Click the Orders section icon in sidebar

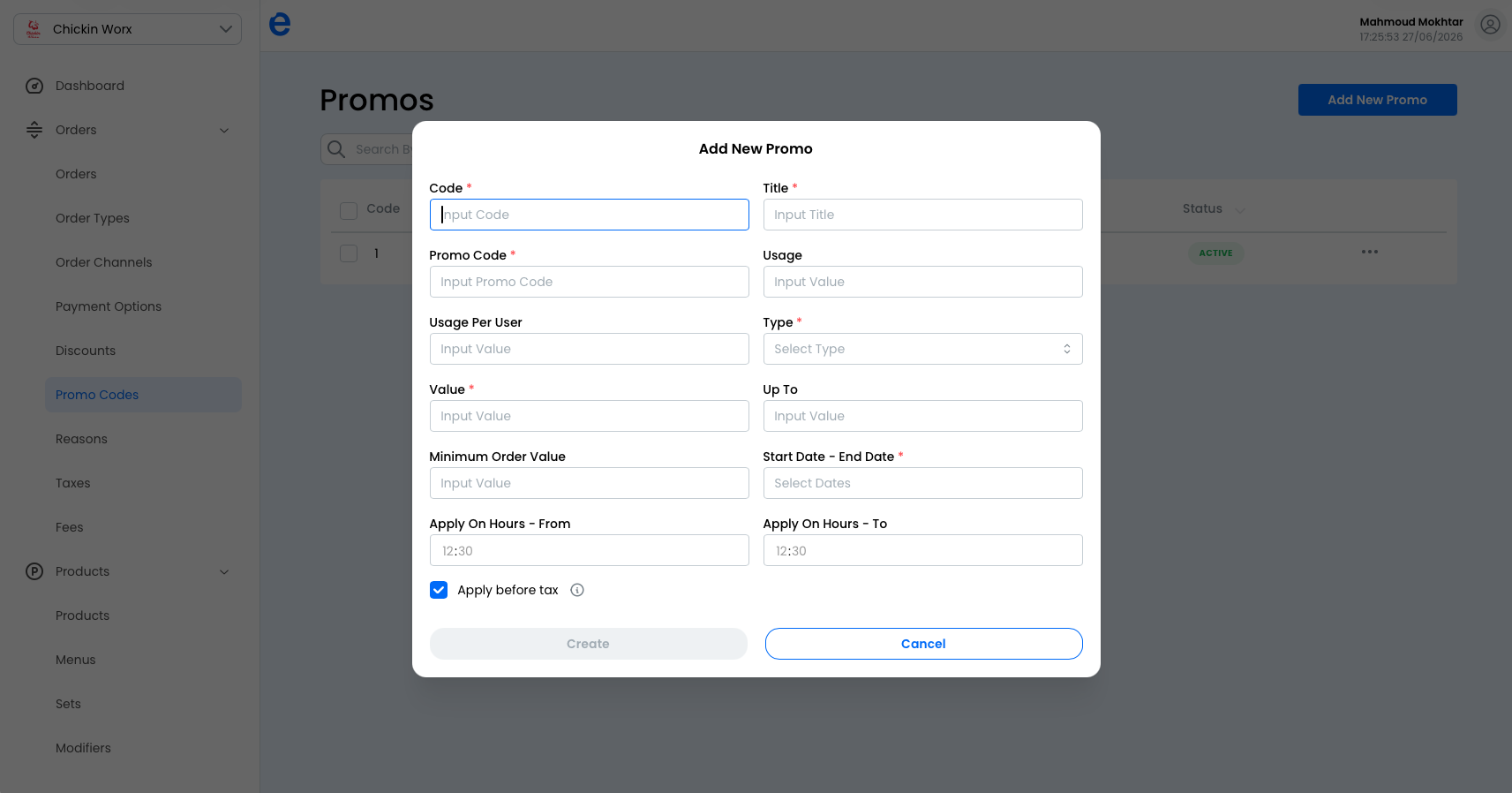click(x=34, y=130)
